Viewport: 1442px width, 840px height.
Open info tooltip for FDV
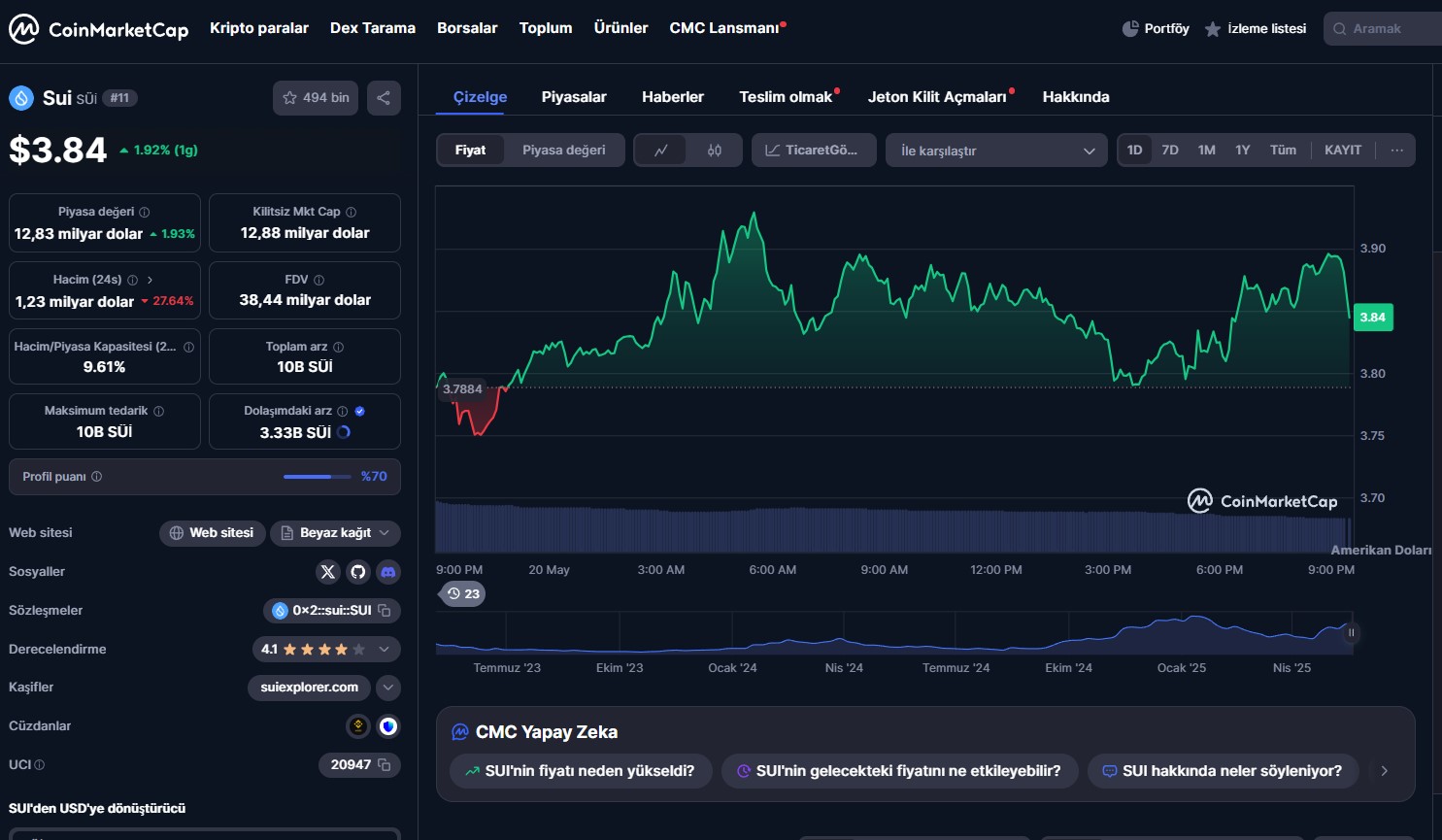coord(319,280)
